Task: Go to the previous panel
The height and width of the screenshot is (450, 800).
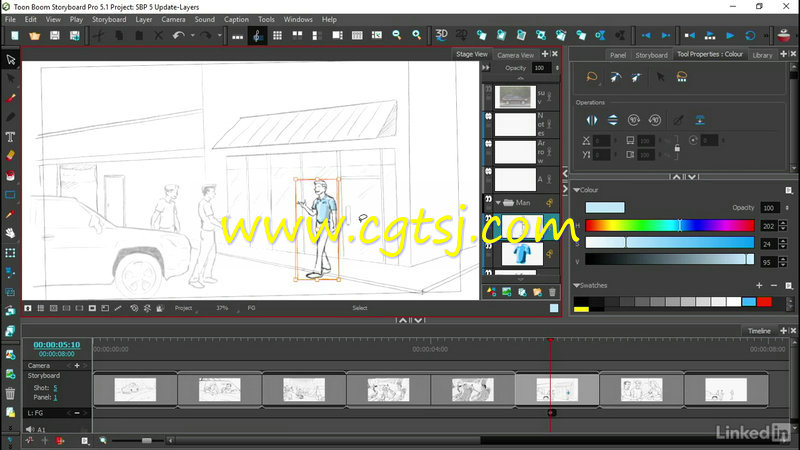Action: pos(646,35)
